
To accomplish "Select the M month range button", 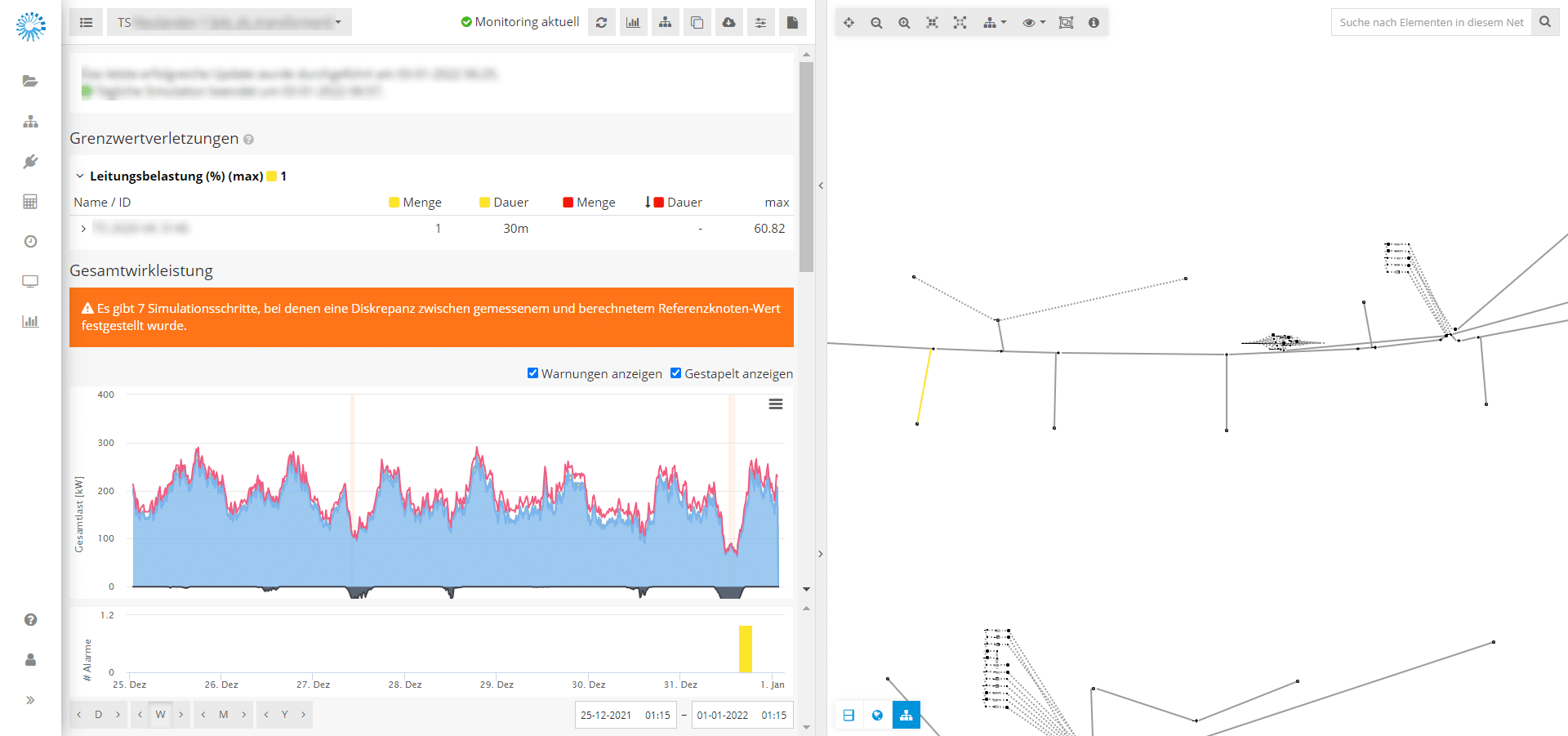I will [x=223, y=715].
